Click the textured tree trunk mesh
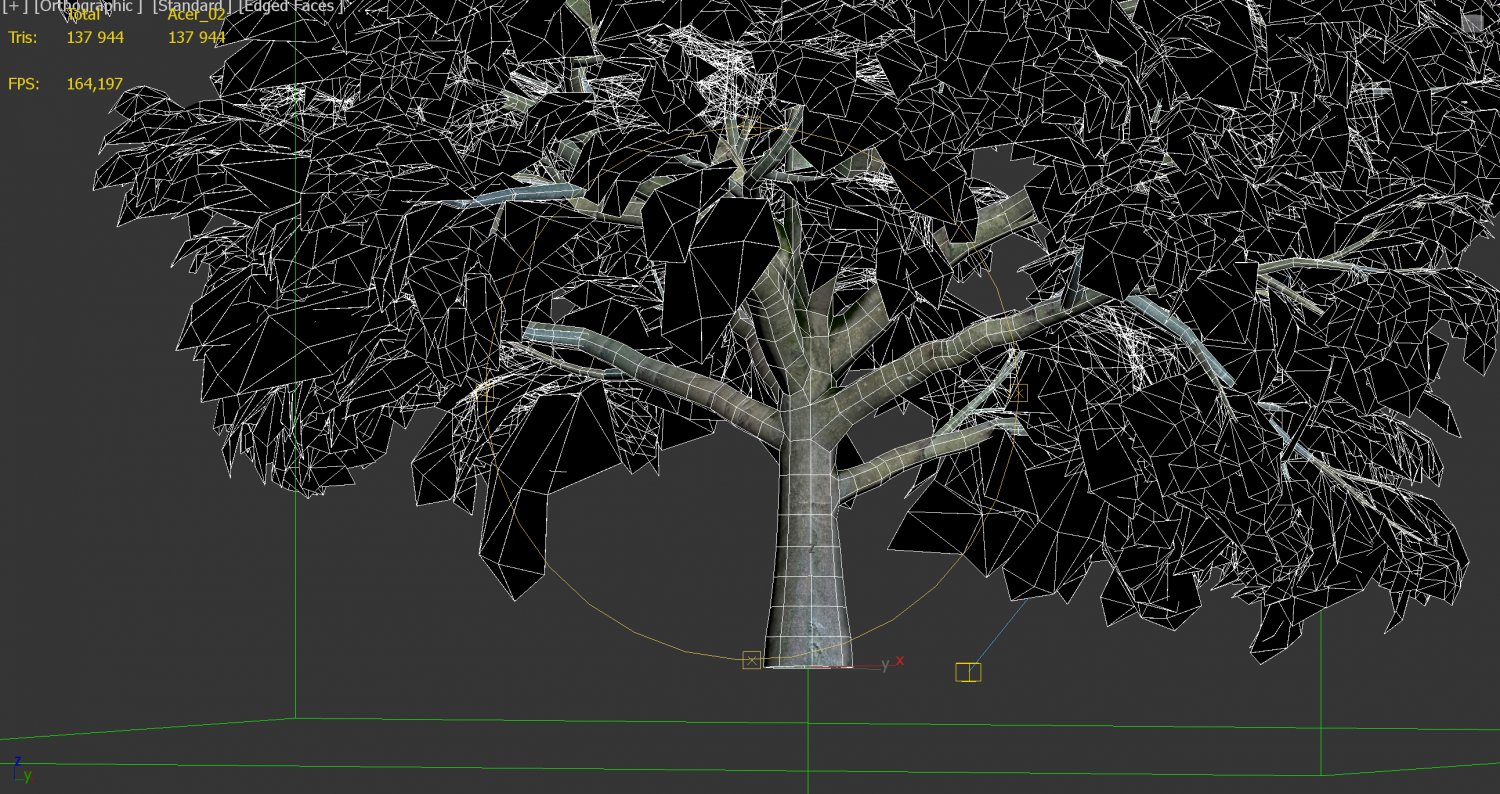1500x794 pixels. point(808,560)
